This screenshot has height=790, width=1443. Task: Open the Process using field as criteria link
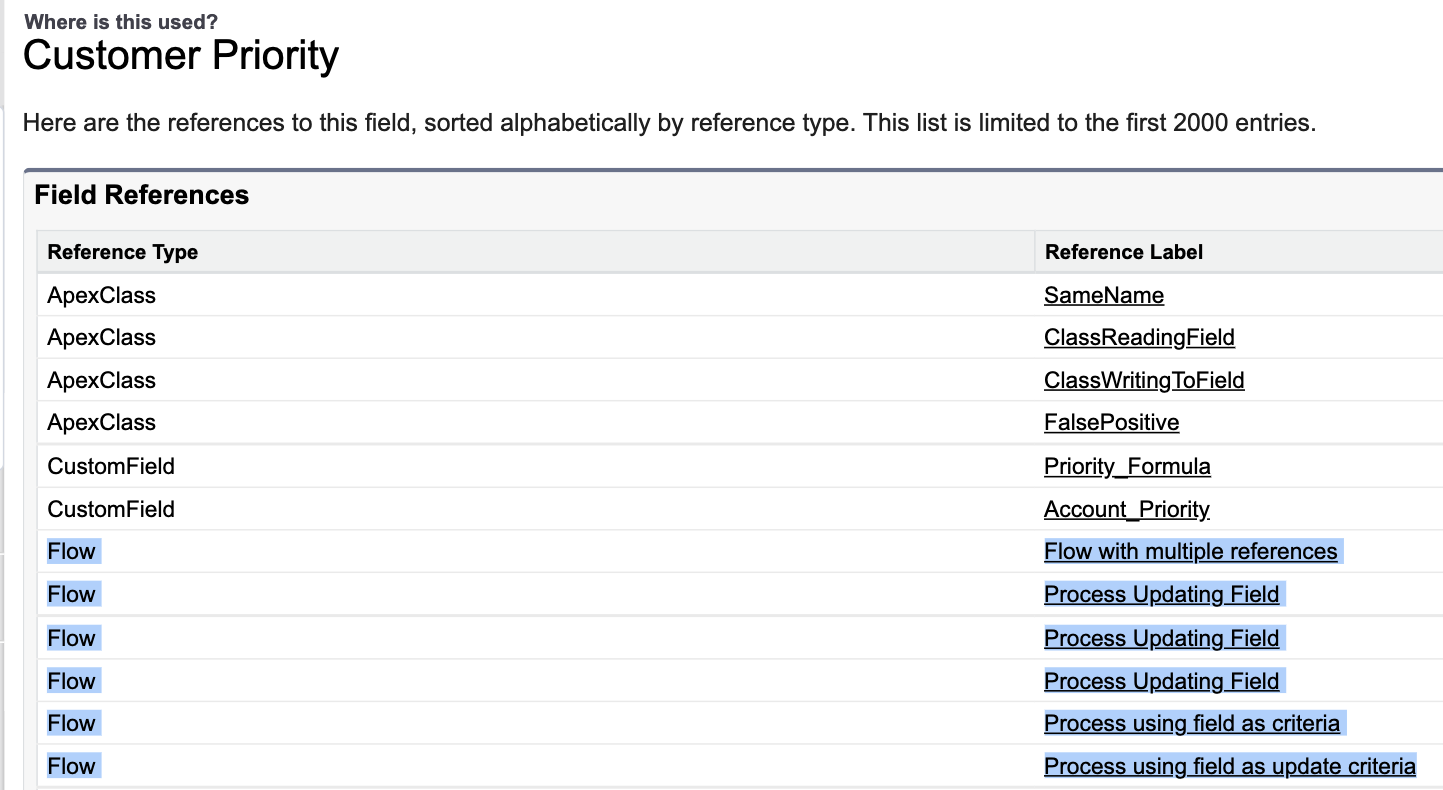click(x=1192, y=724)
